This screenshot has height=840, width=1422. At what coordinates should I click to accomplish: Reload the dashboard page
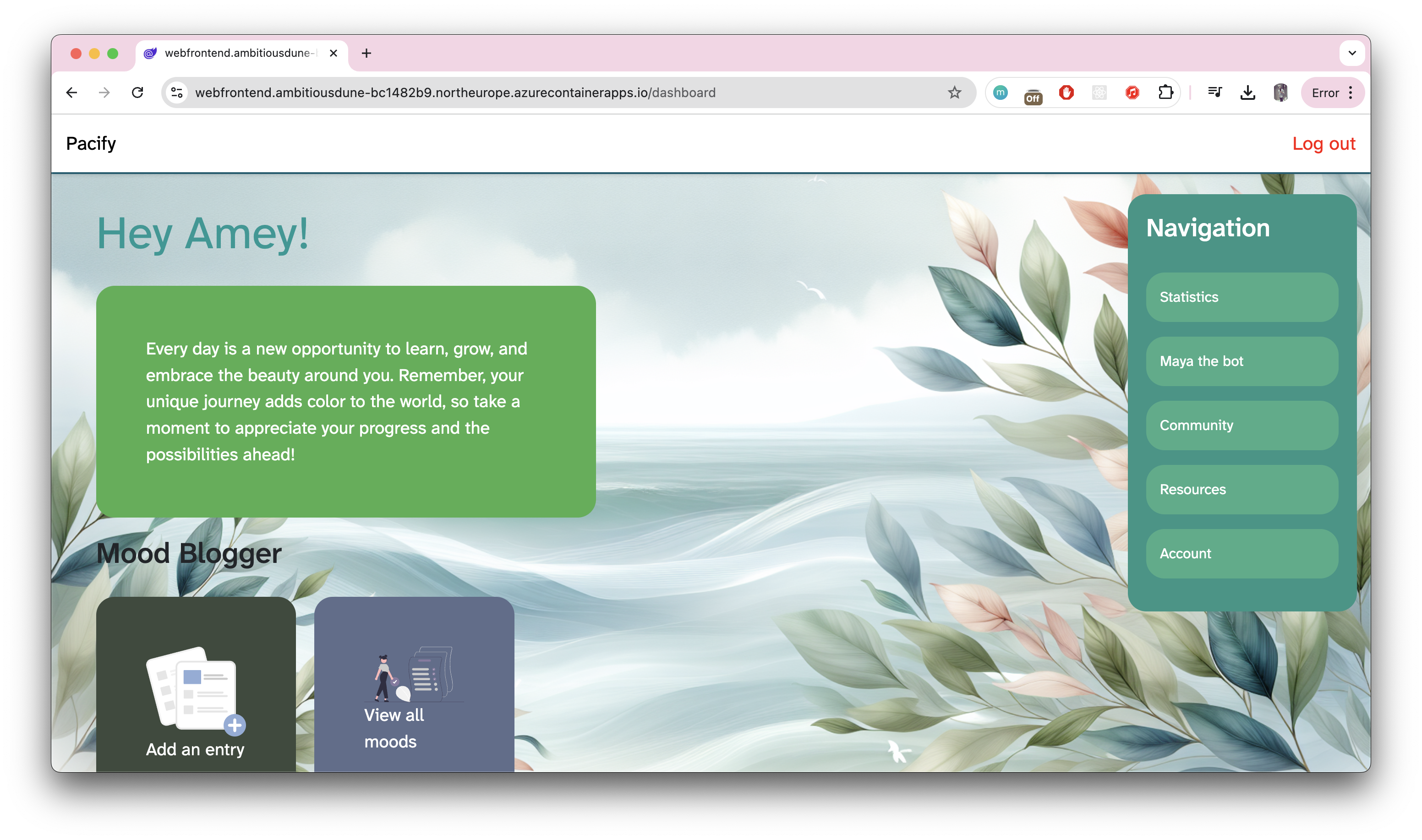tap(137, 92)
